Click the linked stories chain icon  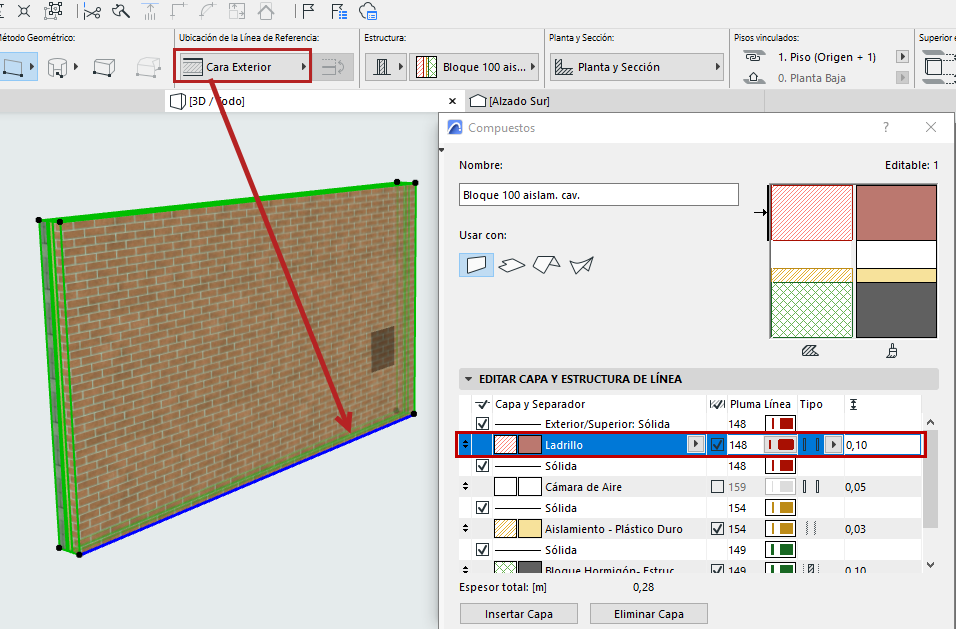(754, 57)
